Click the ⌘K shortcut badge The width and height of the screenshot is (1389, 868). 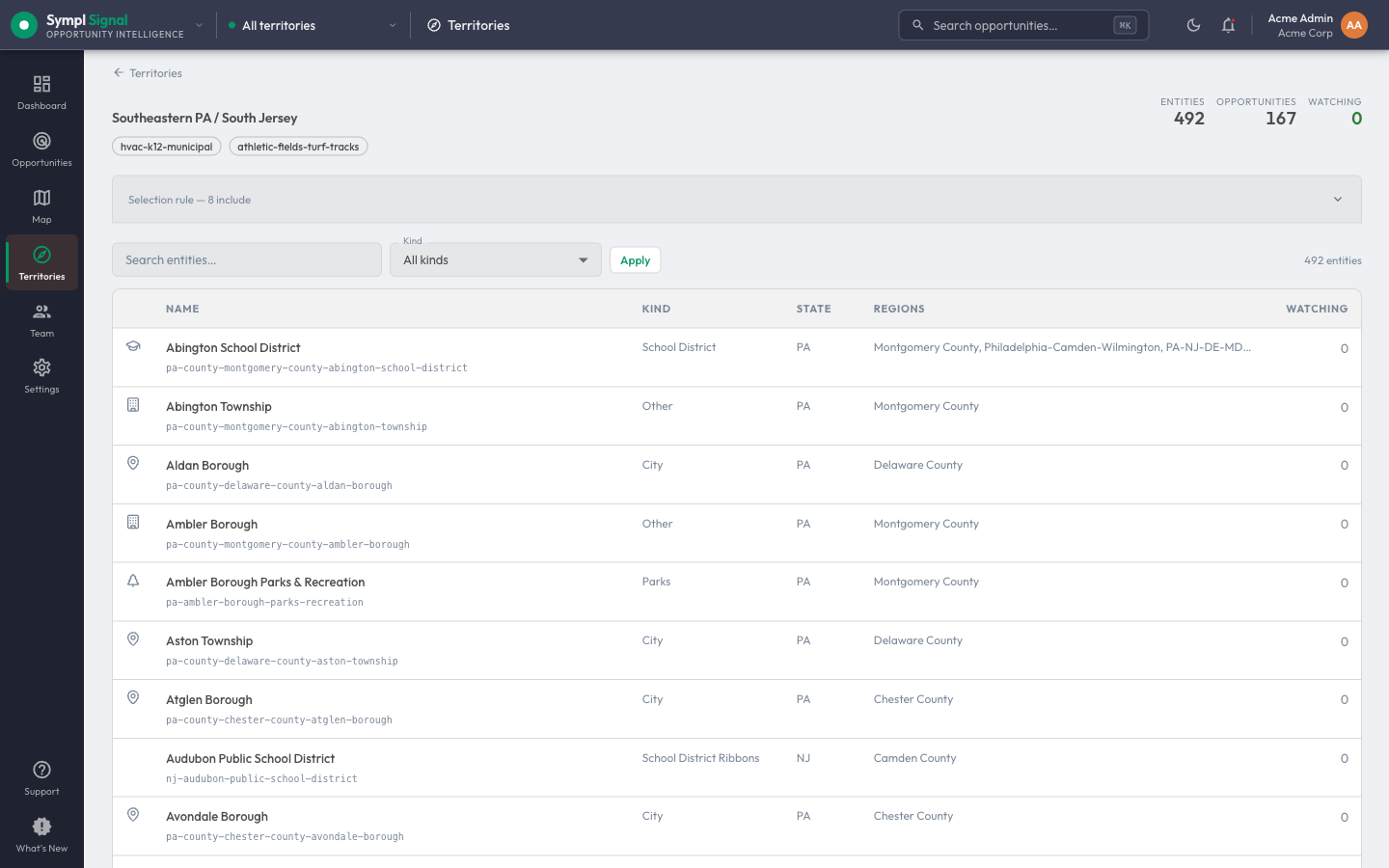tap(1125, 25)
